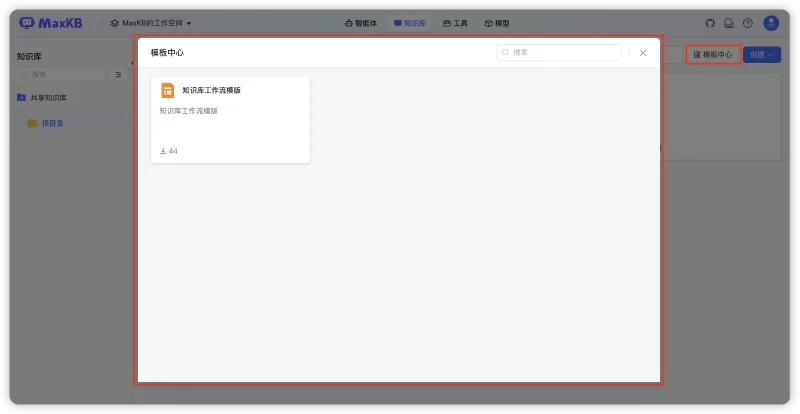
Task: Click the sidebar filter icon
Action: 118,75
